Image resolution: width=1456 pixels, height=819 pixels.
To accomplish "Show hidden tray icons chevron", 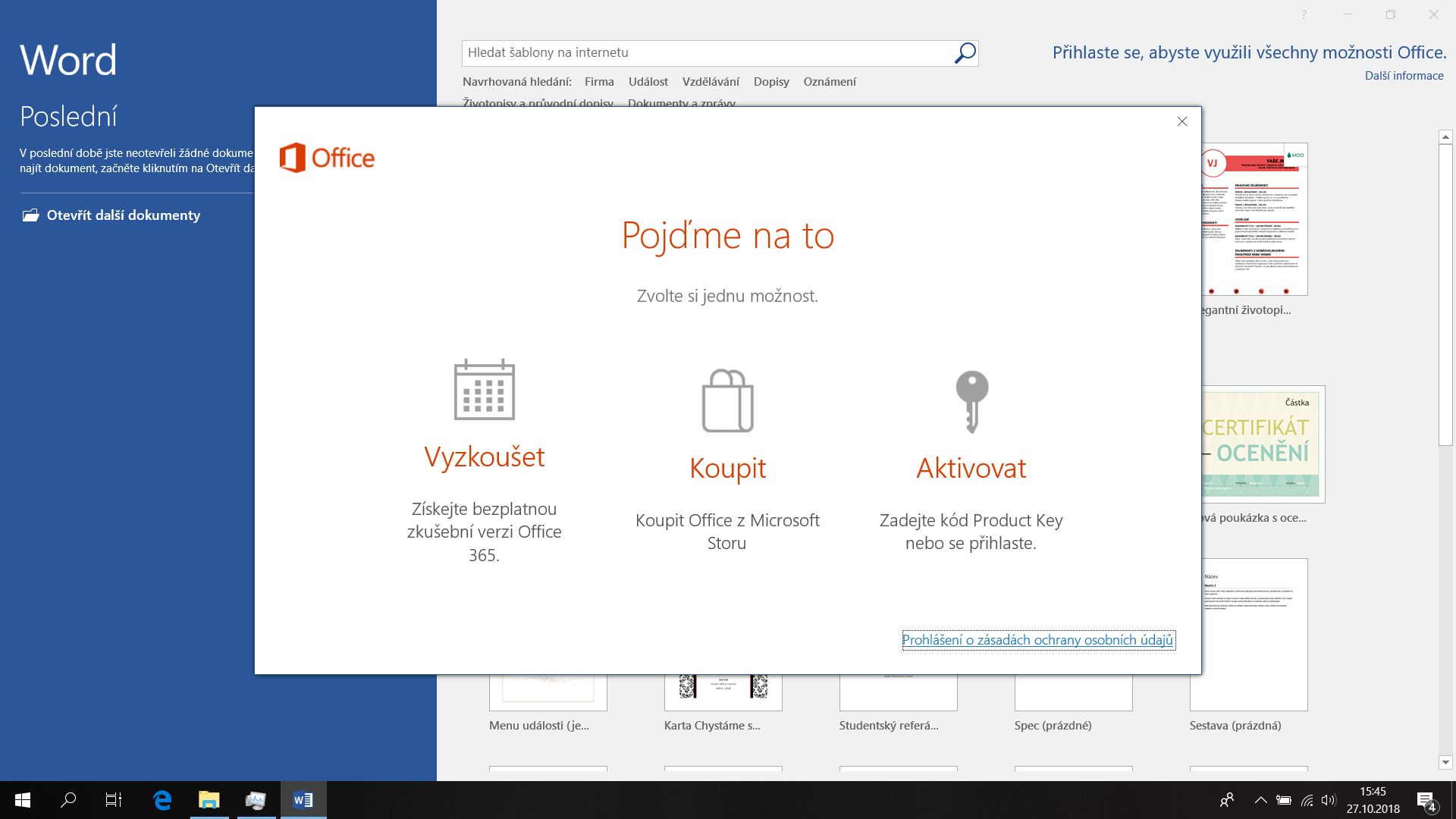I will [1260, 800].
